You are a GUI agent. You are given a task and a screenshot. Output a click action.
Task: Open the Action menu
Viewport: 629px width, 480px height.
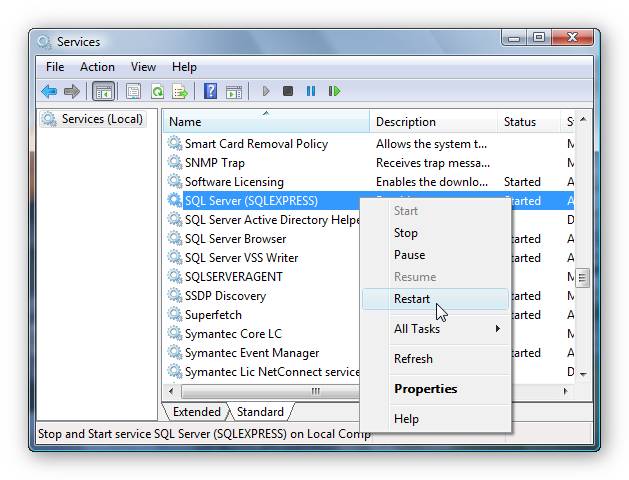click(x=97, y=67)
